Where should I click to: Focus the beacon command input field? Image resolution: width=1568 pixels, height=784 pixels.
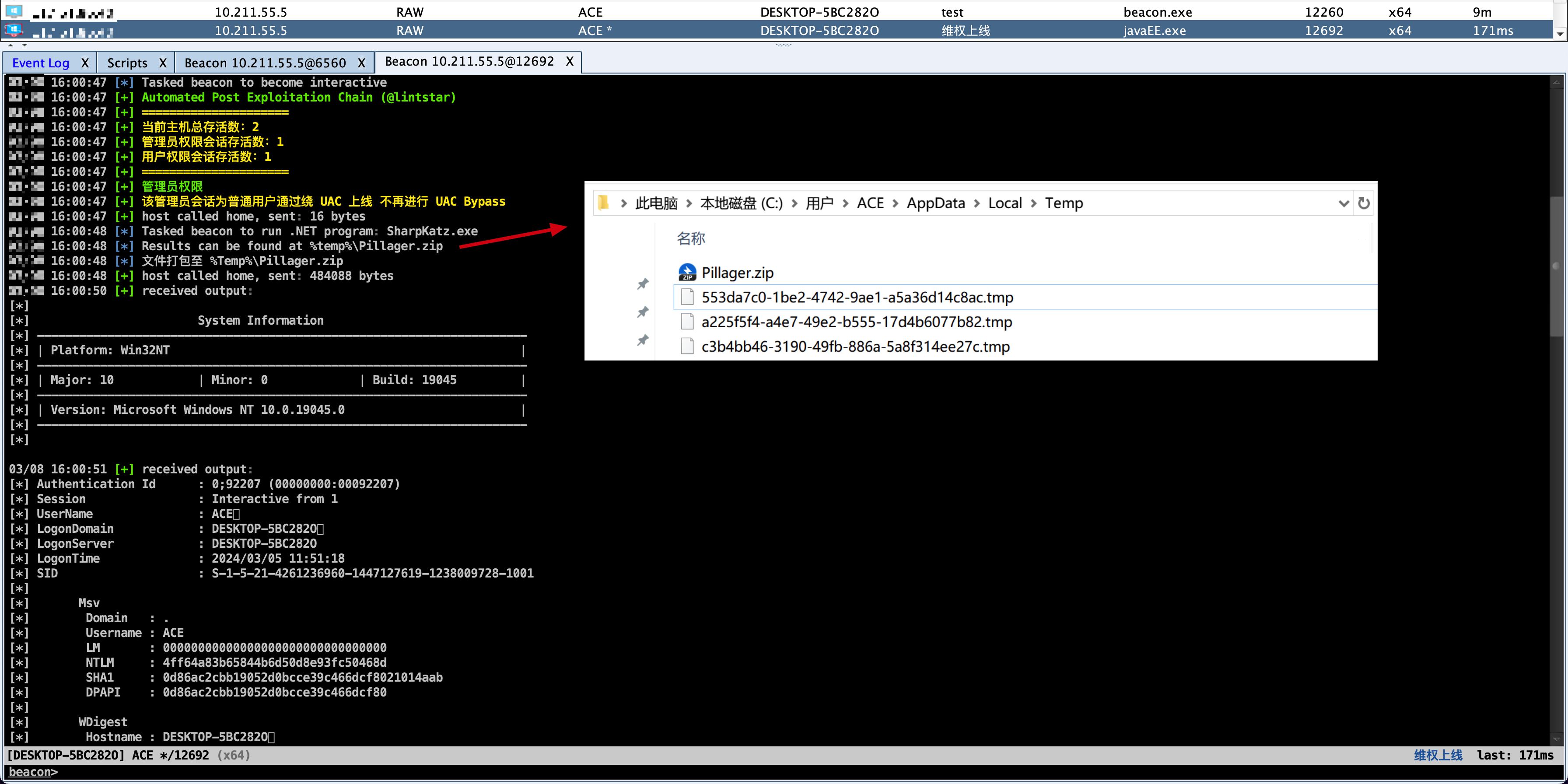pyautogui.click(x=731, y=772)
